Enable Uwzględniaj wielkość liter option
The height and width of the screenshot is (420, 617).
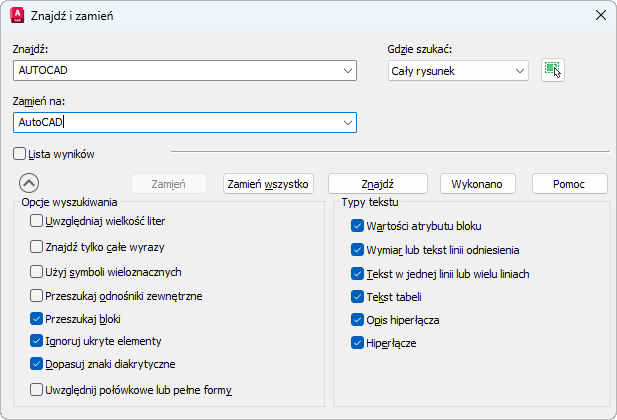point(37,221)
